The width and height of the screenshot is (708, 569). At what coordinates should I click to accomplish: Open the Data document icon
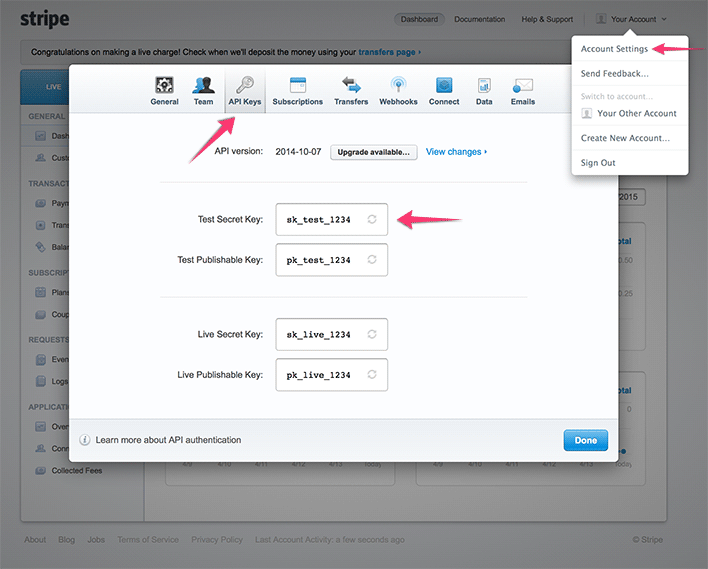[484, 84]
